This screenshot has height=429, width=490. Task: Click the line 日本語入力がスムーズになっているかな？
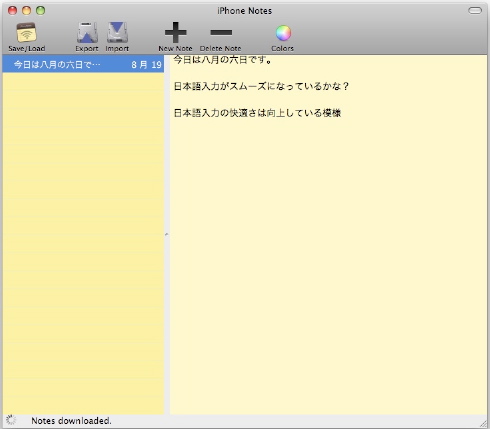coord(261,86)
